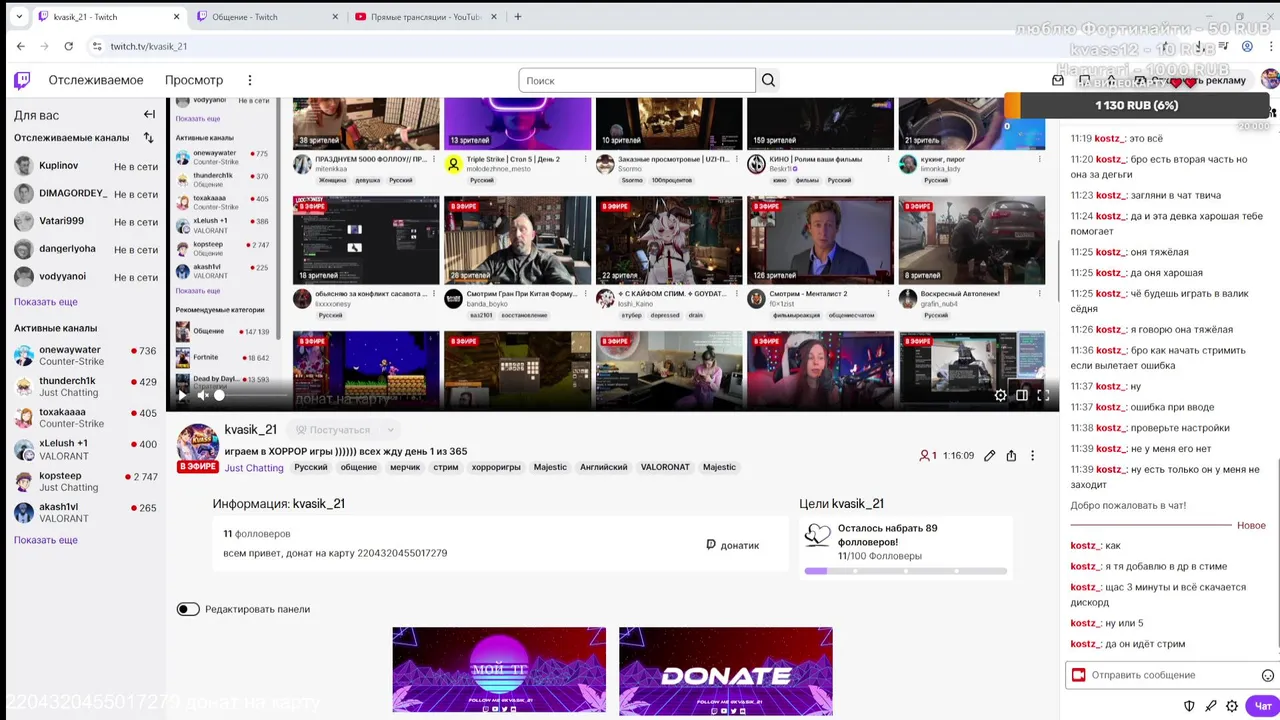Expand the Постучаться dropdown arrow
Viewport: 1280px width, 720px height.
390,430
